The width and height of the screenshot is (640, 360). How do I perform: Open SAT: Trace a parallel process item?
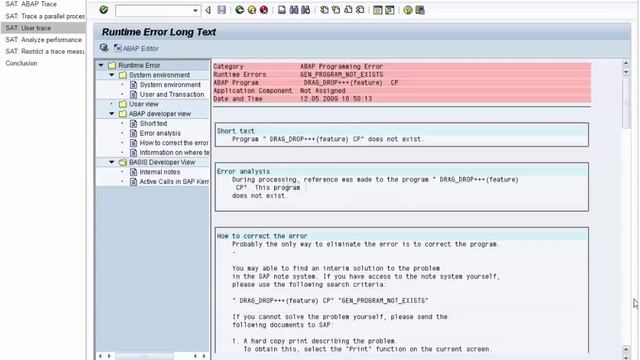point(45,16)
